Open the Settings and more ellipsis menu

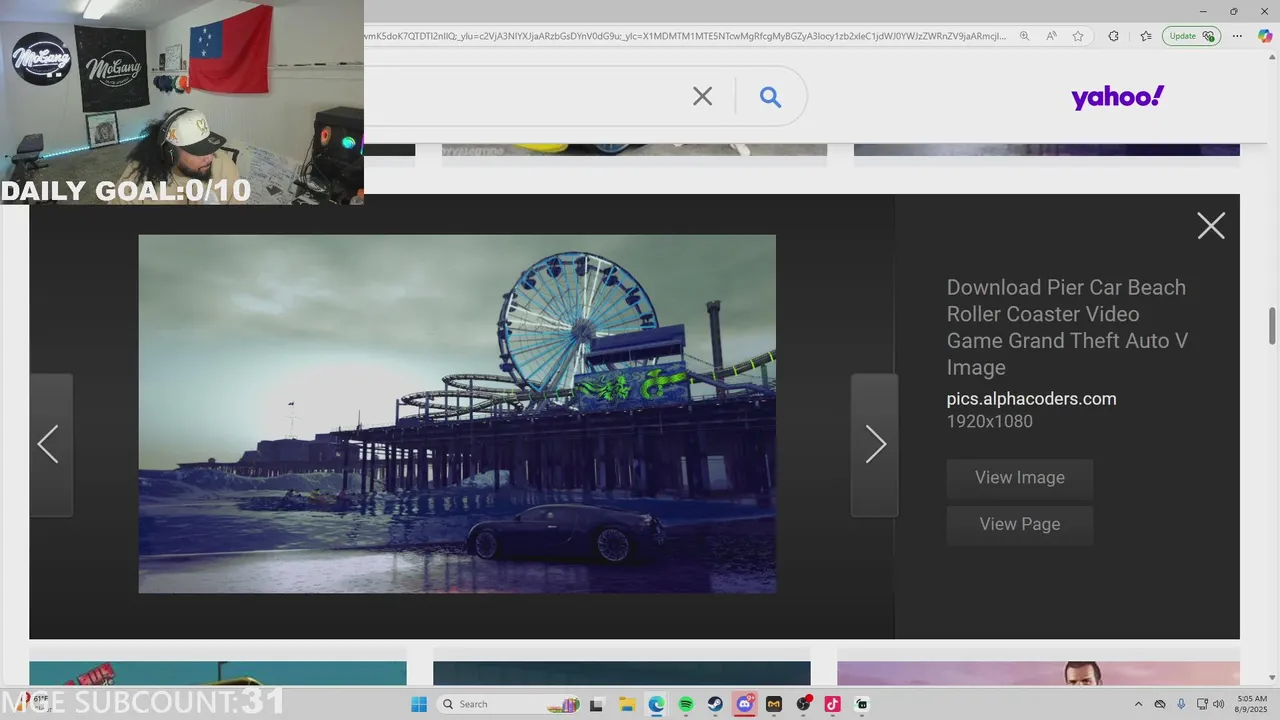(x=1238, y=36)
